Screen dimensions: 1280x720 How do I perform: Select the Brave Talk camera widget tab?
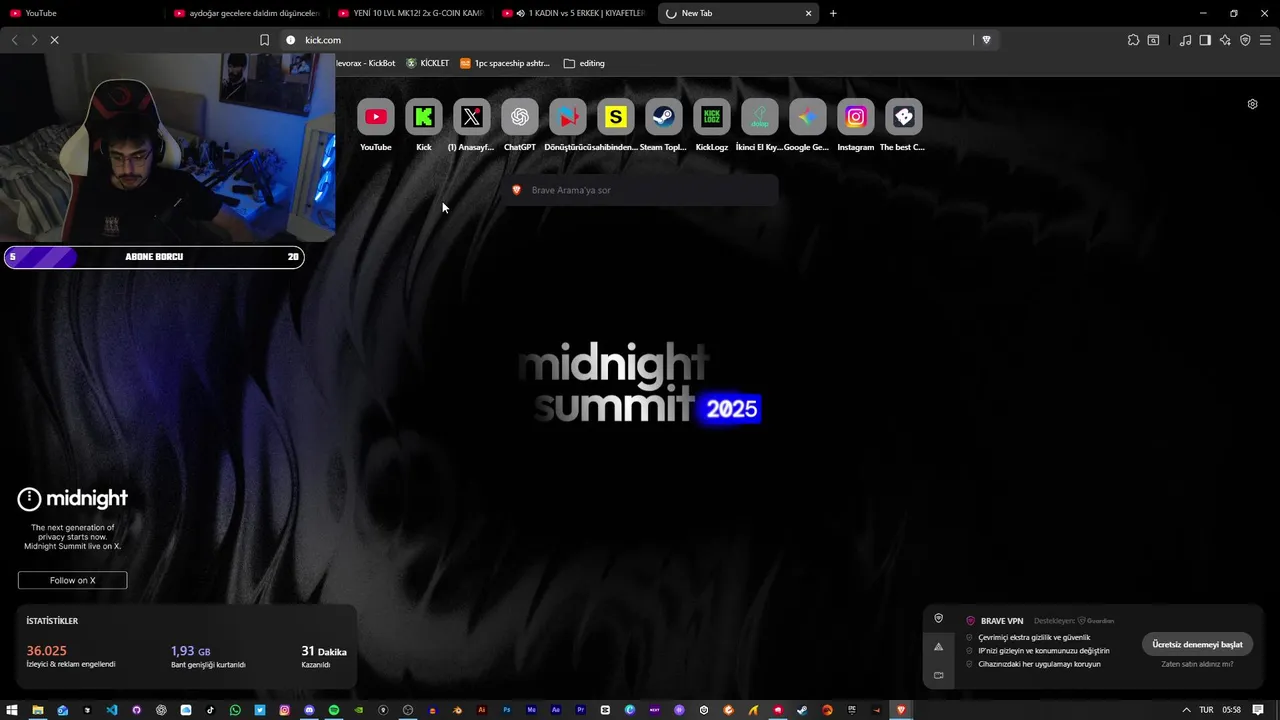point(938,675)
